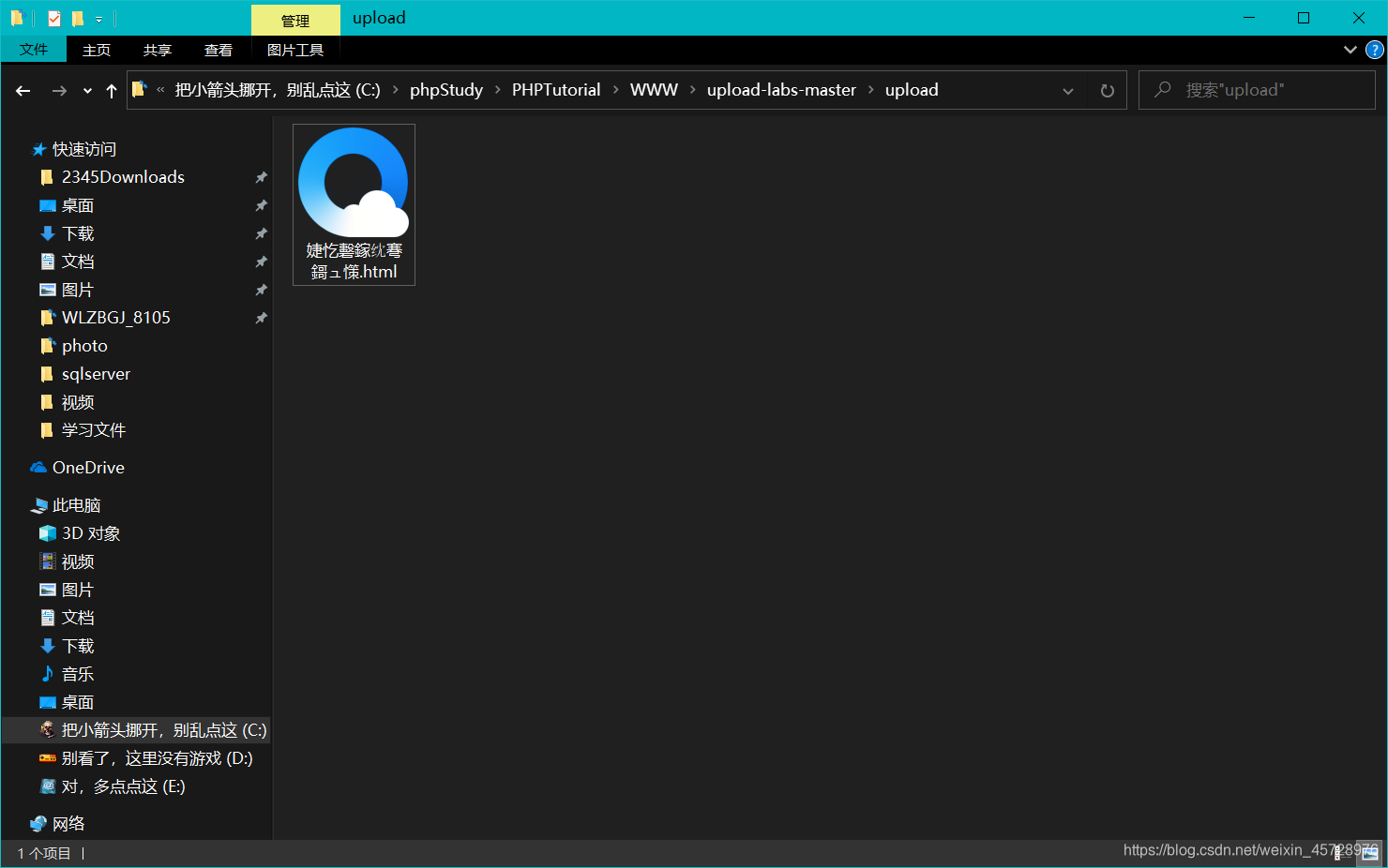Viewport: 1388px width, 868px height.
Task: Open the 2345Downloads quick access folder
Action: [x=123, y=177]
